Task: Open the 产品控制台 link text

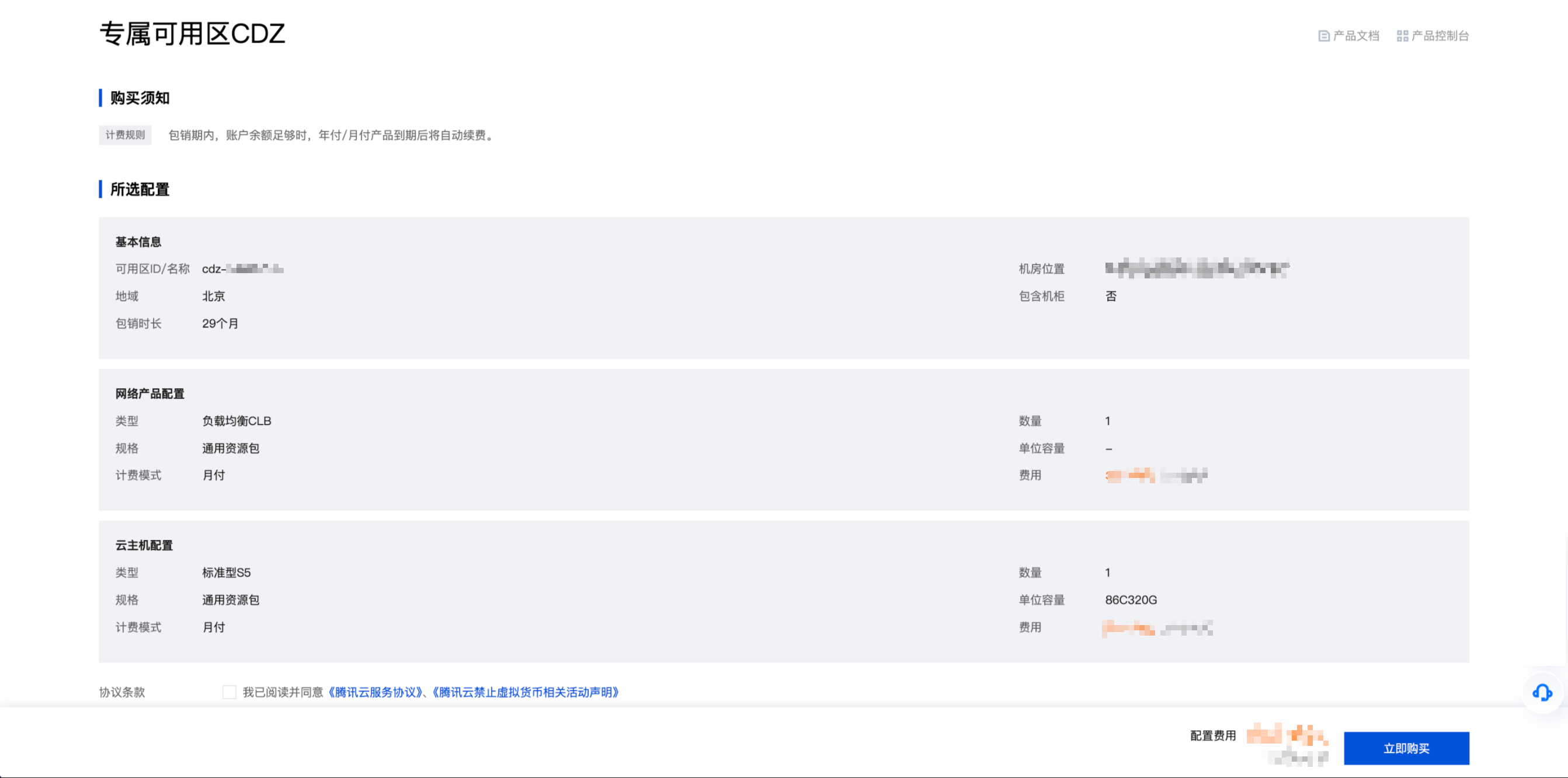Action: pyautogui.click(x=1440, y=36)
